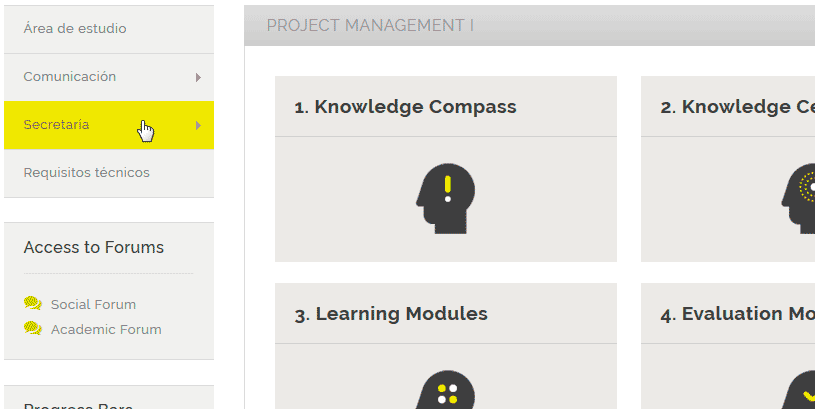Click the Social Forum speech bubble icon
The image size is (815, 409).
[33, 304]
